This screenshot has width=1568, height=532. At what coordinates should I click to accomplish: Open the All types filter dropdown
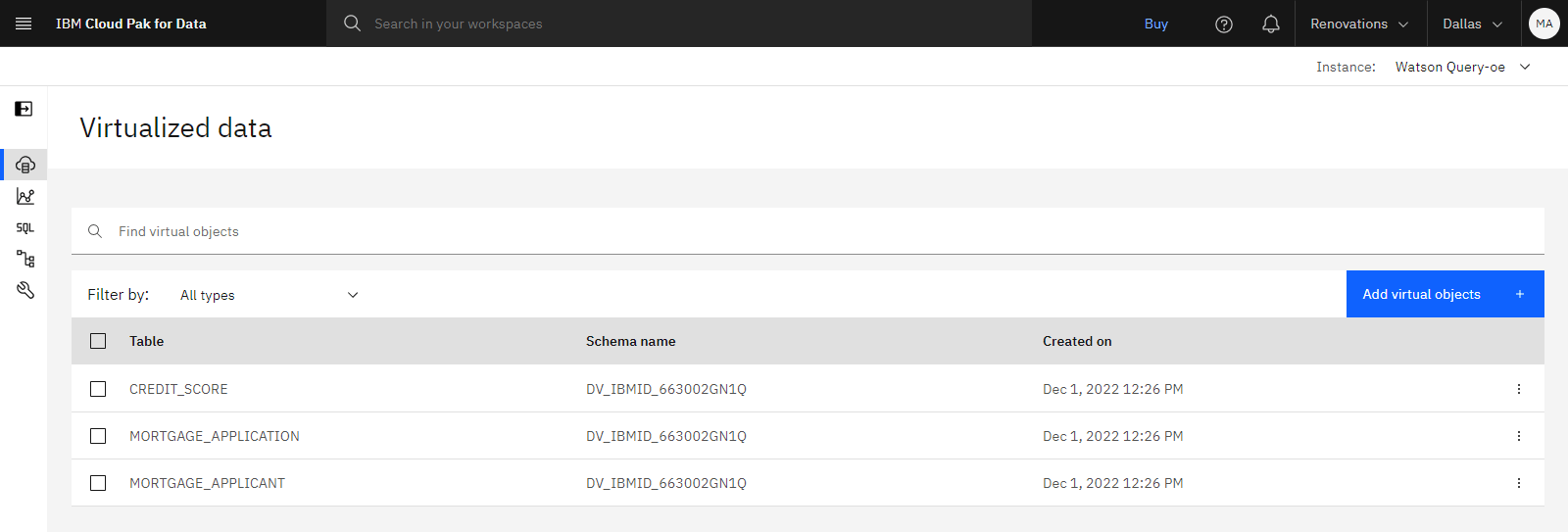click(269, 295)
